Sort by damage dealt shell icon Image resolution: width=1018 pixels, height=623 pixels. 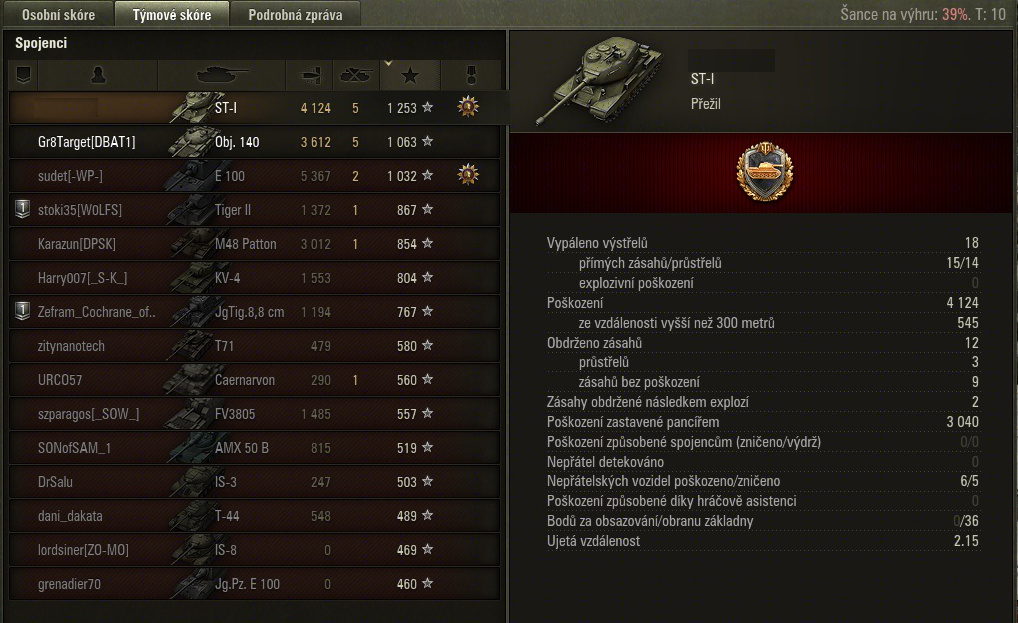(310, 75)
